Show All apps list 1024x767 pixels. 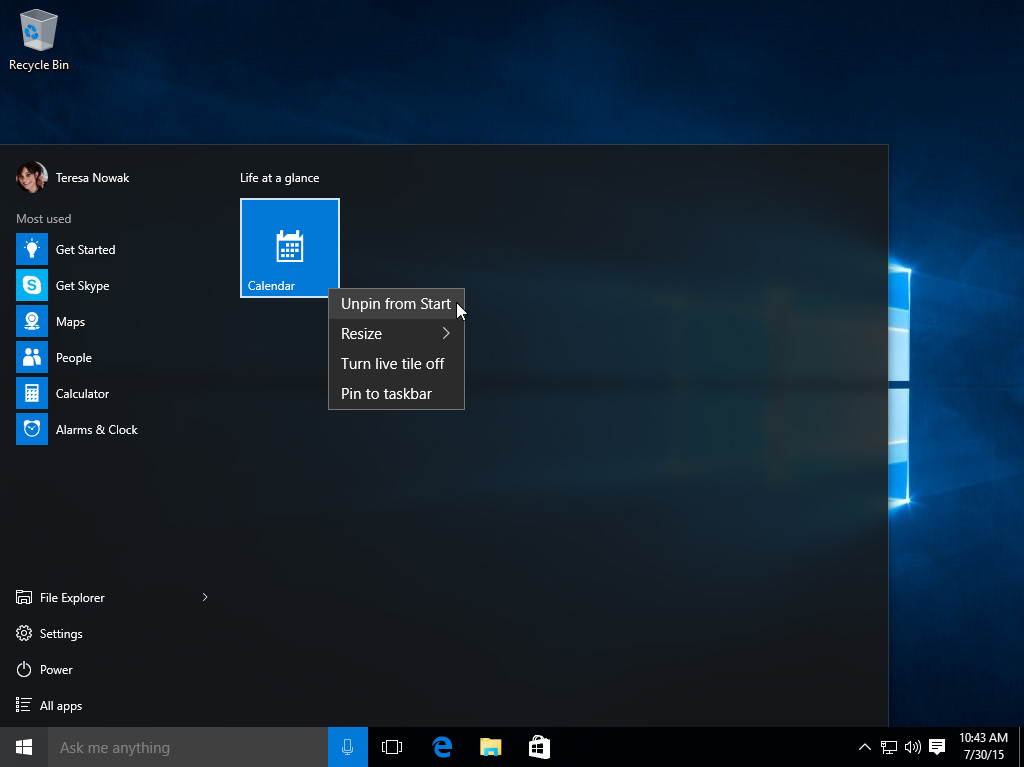[x=49, y=706]
